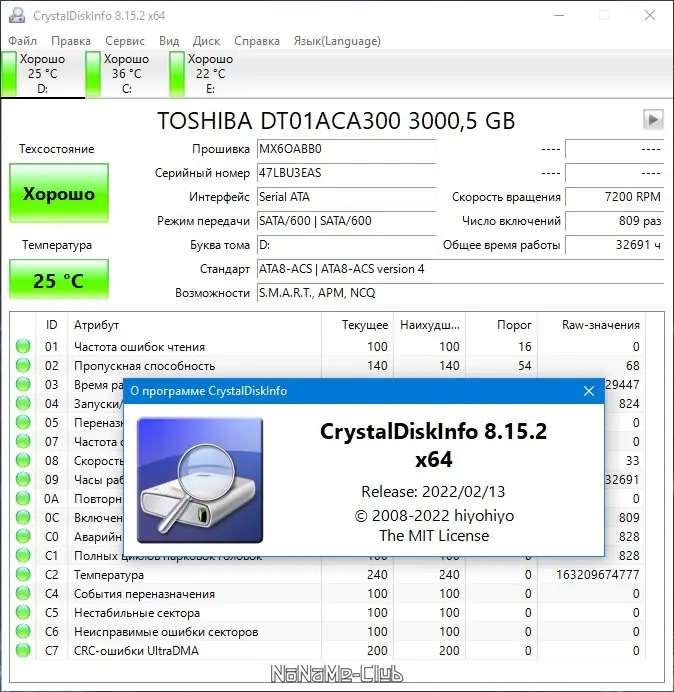Click status circle for attribute 0A
Screen dimensions: 674x692
(23, 498)
